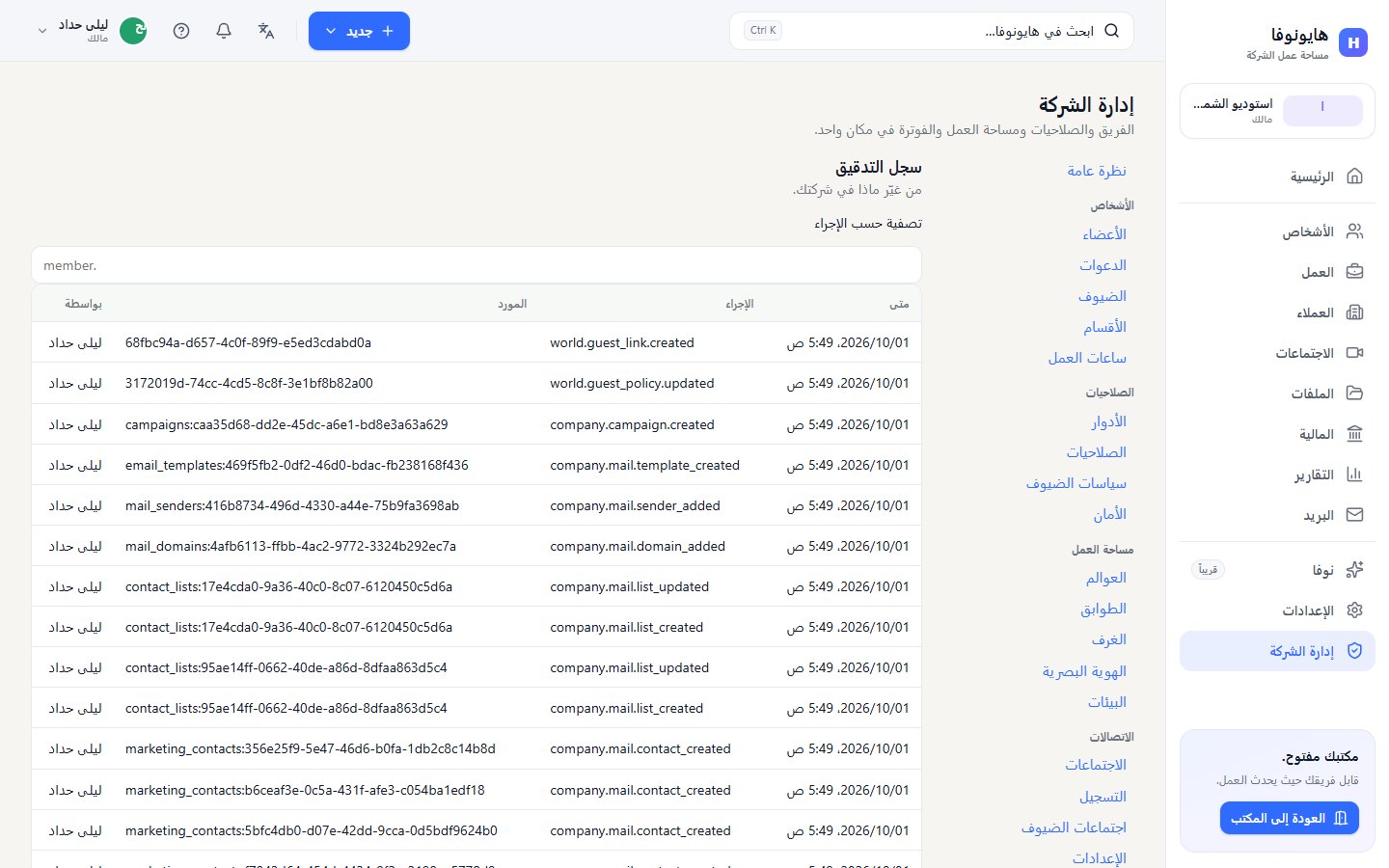This screenshot has width=1389, height=868.
Task: Go to نظرة عامة section
Action: click(1097, 171)
